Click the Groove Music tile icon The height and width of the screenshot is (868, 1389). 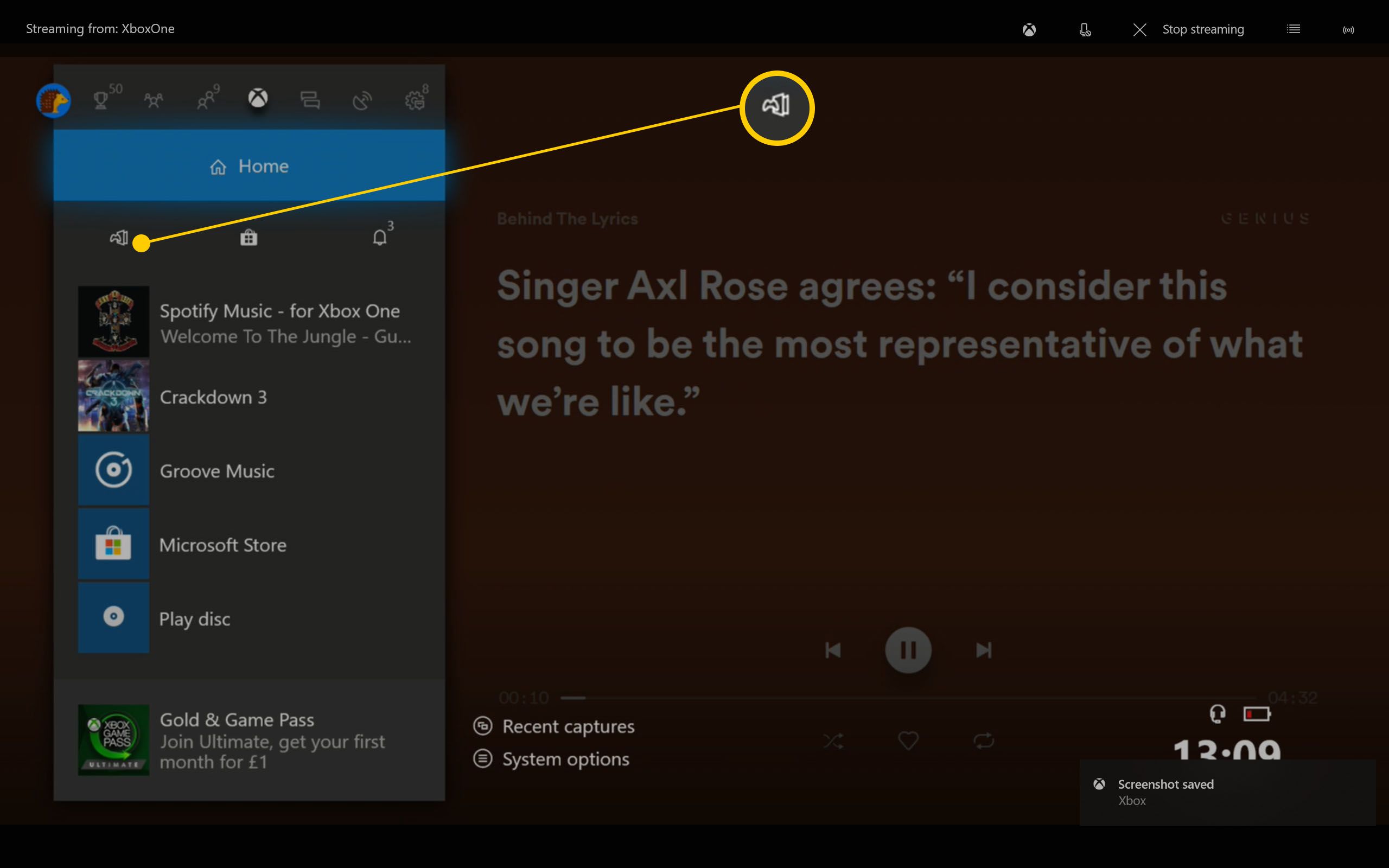(113, 471)
